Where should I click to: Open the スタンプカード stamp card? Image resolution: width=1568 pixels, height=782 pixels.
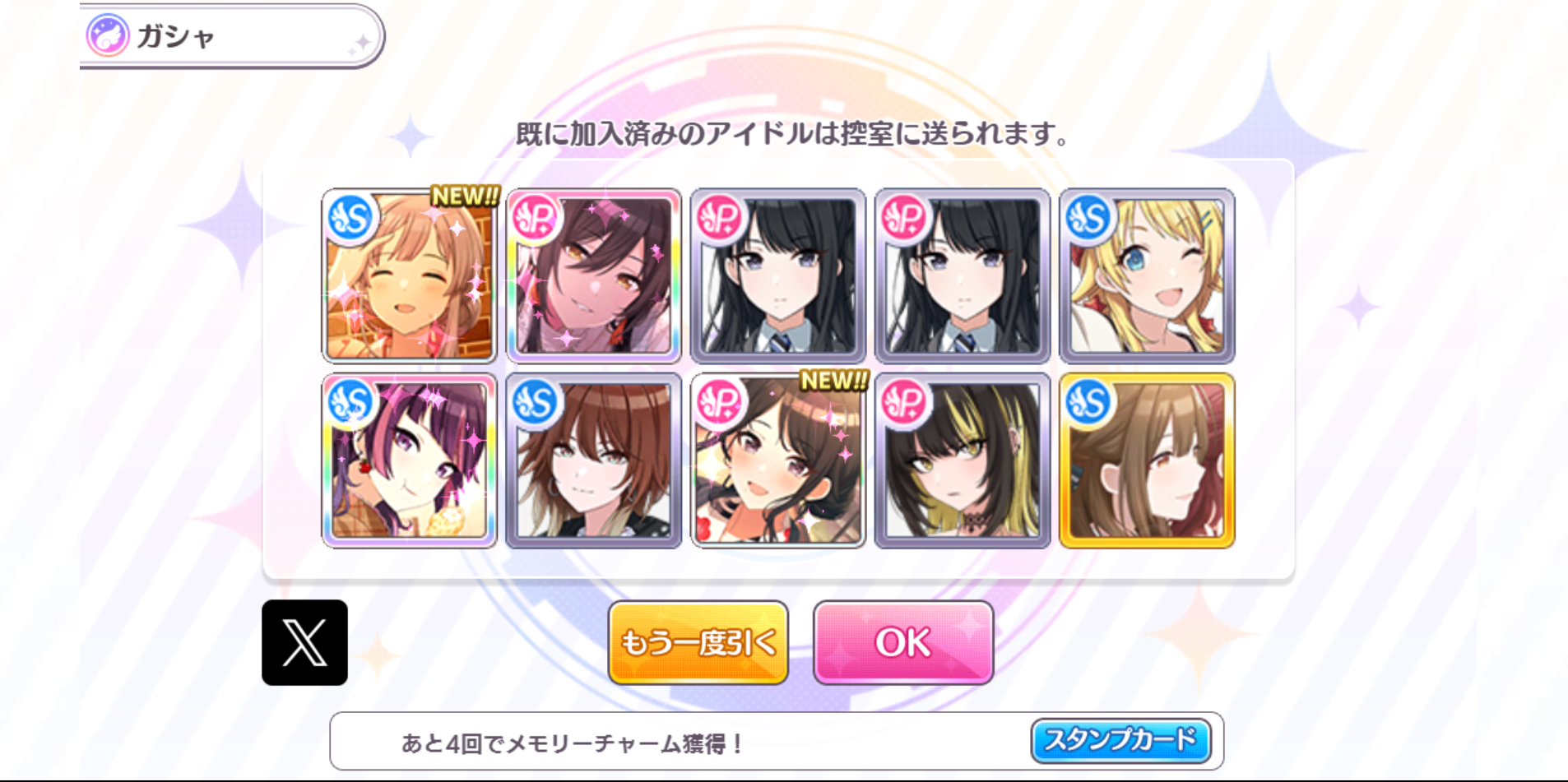(x=1120, y=741)
